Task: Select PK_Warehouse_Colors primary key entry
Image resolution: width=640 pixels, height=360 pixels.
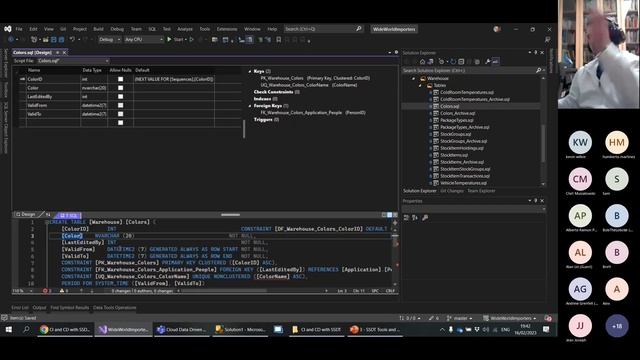Action: pyautogui.click(x=315, y=78)
